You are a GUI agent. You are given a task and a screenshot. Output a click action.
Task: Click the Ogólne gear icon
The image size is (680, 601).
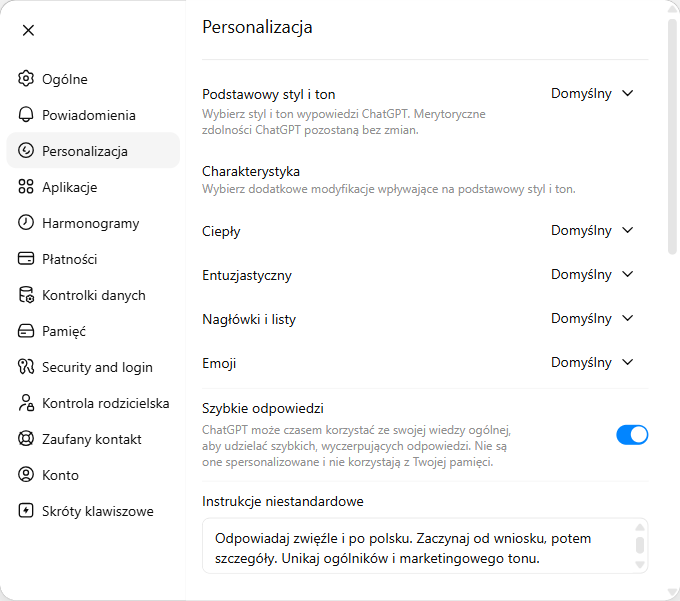pos(26,78)
